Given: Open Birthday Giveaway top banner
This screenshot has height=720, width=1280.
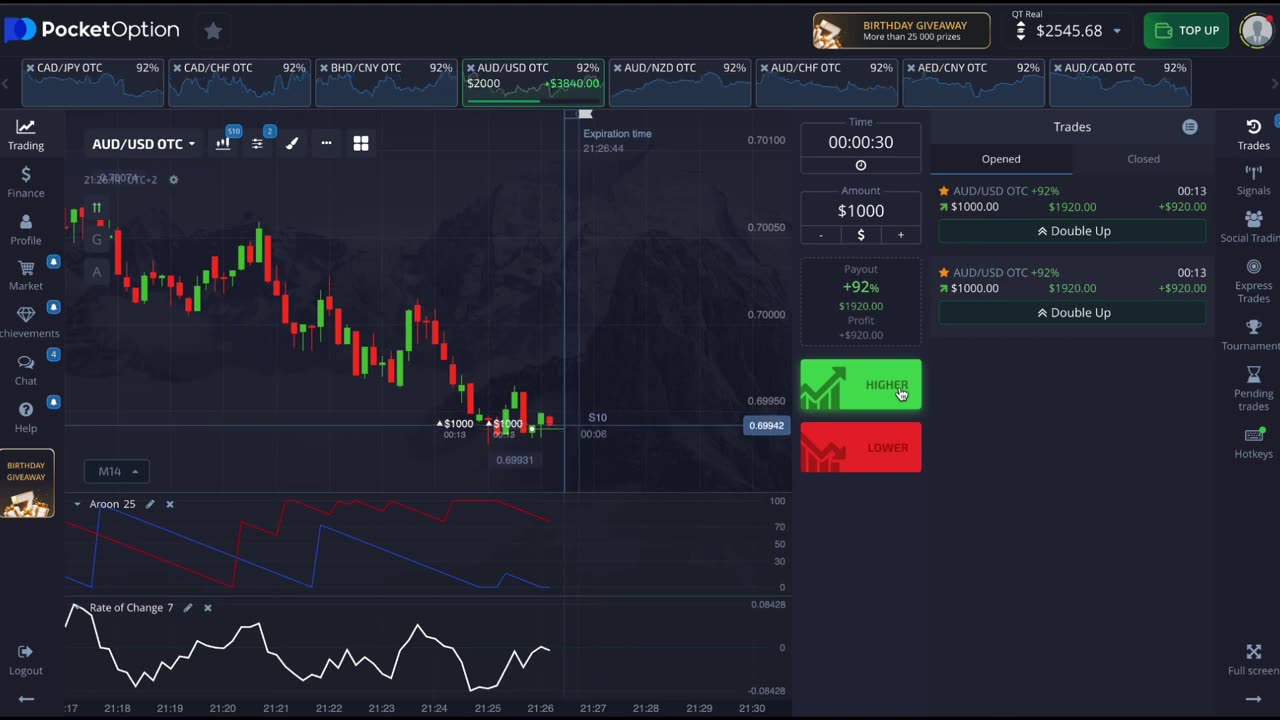Looking at the screenshot, I should click(x=901, y=31).
